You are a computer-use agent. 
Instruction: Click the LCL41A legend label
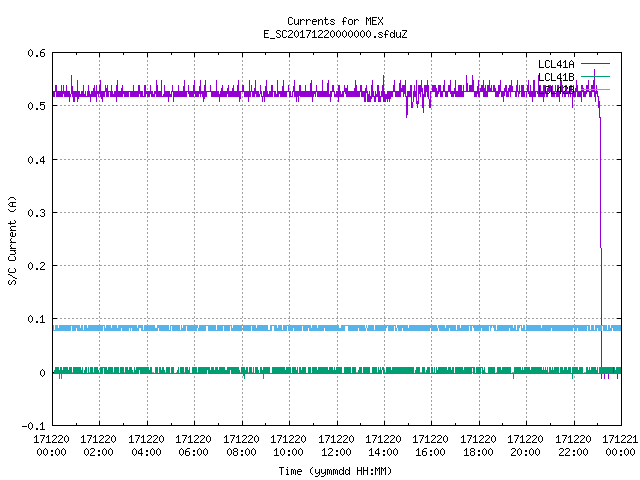[x=556, y=64]
